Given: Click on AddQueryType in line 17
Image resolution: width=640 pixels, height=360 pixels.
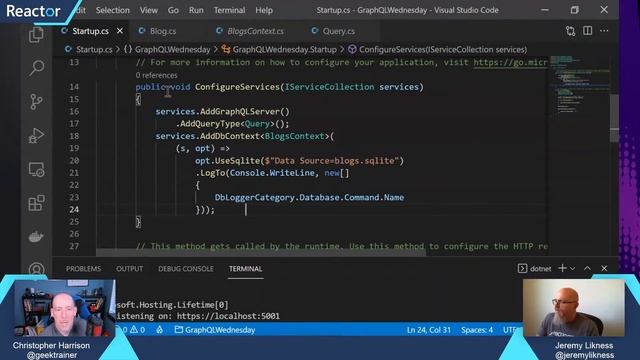Looking at the screenshot, I should coord(210,124).
